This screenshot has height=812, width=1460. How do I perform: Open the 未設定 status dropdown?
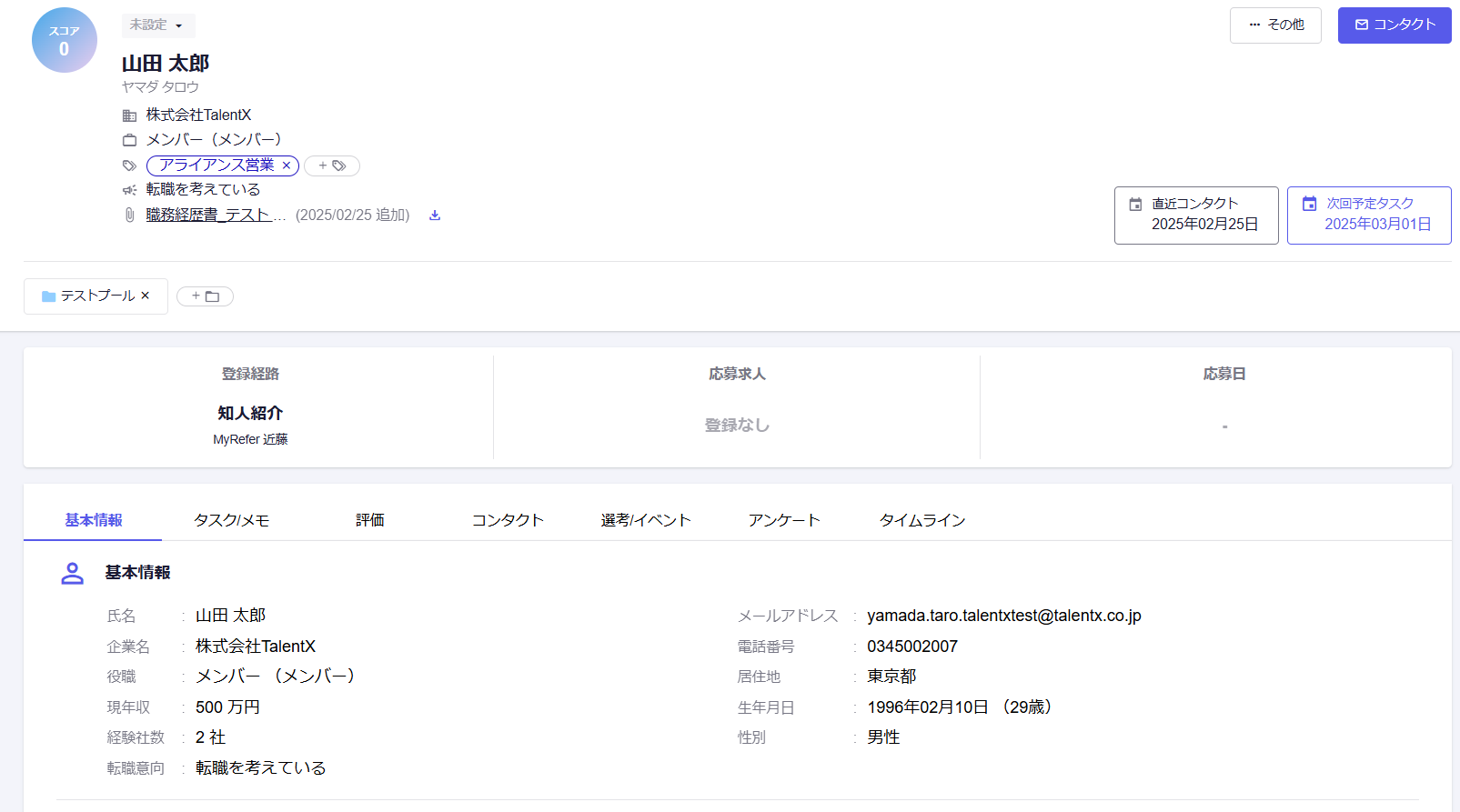point(157,25)
